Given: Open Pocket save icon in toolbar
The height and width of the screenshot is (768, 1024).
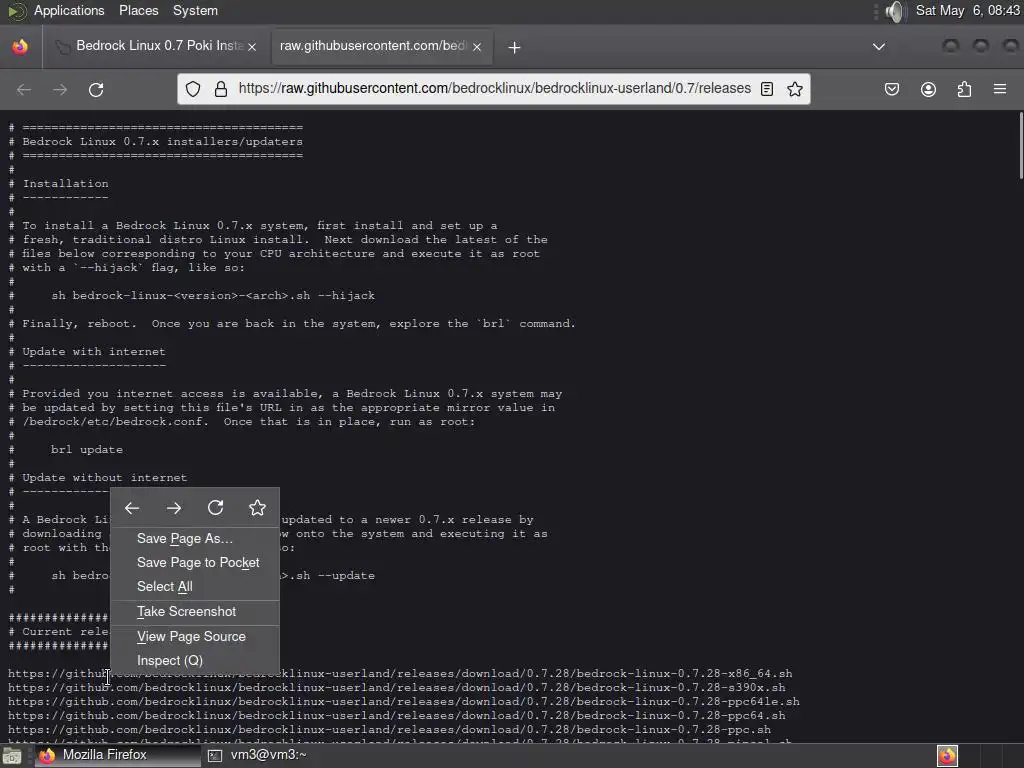Looking at the screenshot, I should (x=892, y=89).
